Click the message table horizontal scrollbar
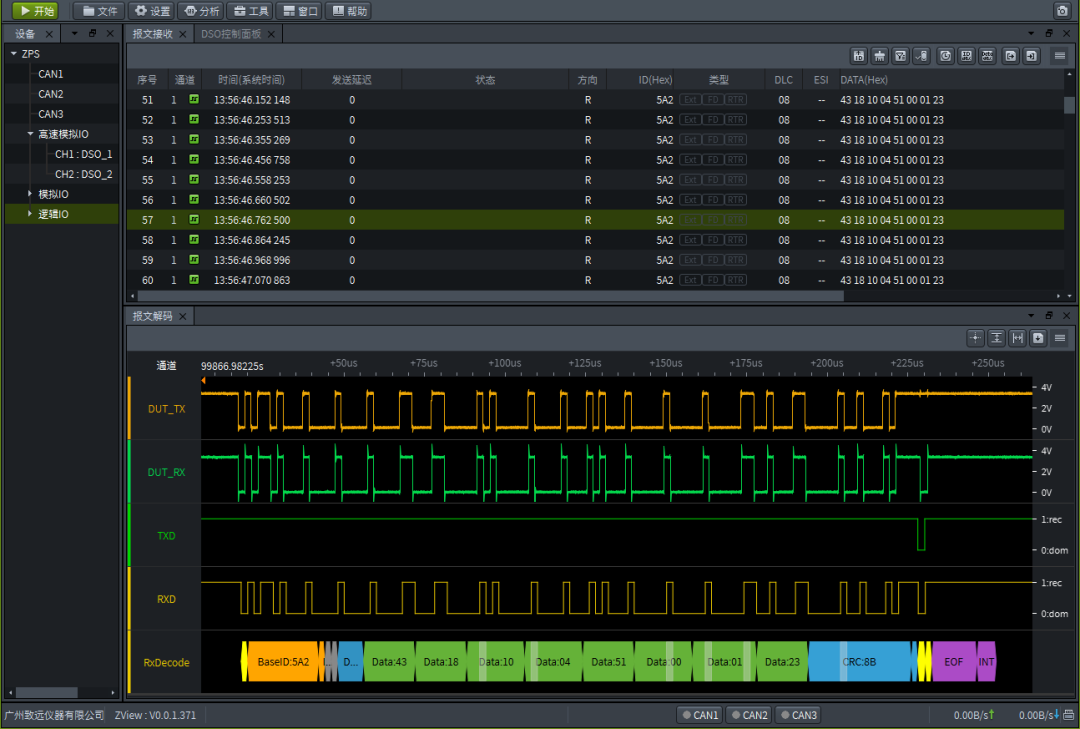This screenshot has height=729, width=1080. (490, 296)
